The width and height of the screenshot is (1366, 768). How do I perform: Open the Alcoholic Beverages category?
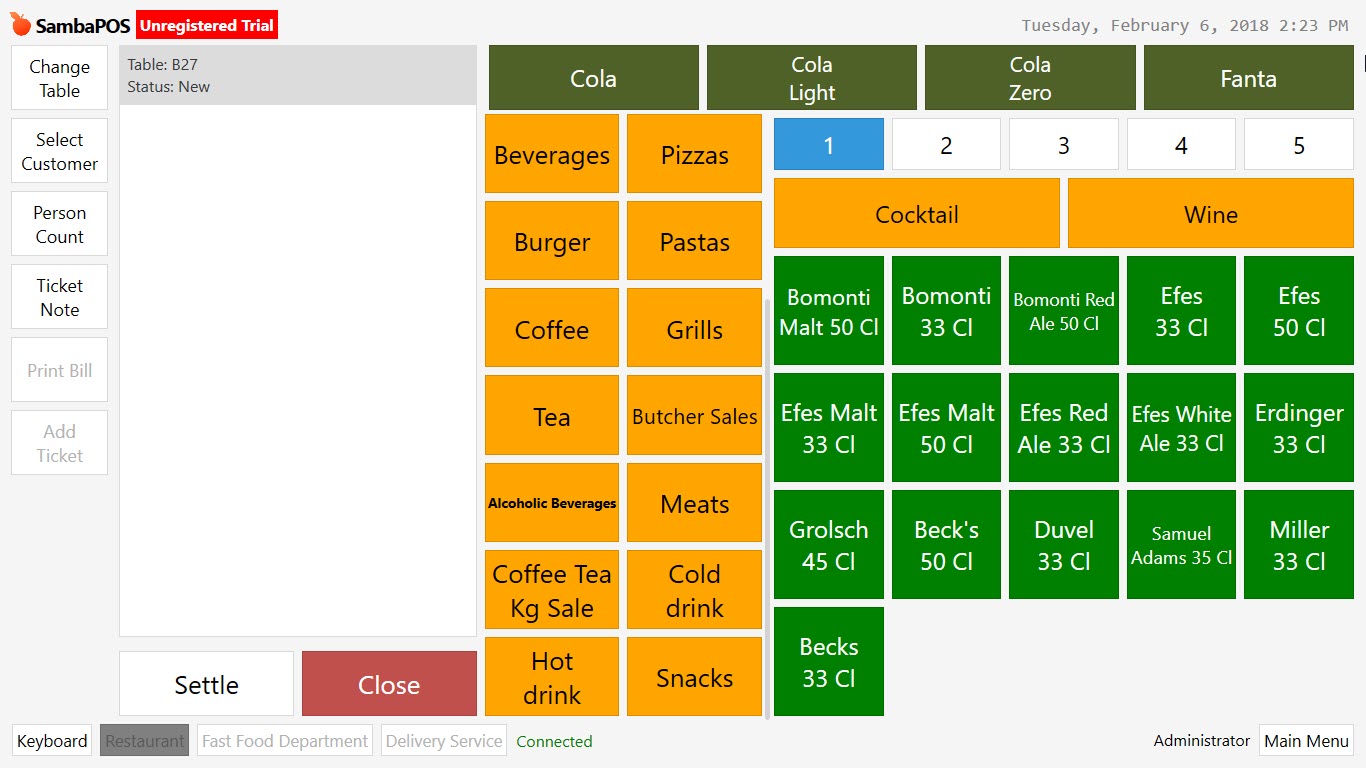pos(551,502)
